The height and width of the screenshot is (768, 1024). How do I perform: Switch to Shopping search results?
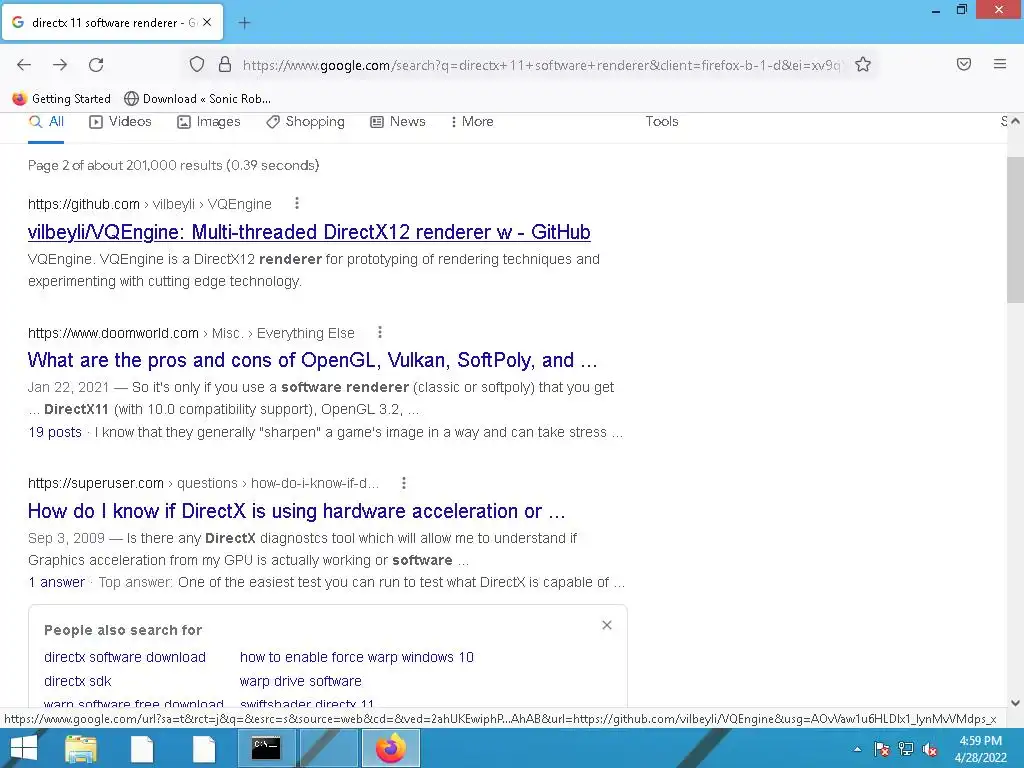tap(306, 121)
